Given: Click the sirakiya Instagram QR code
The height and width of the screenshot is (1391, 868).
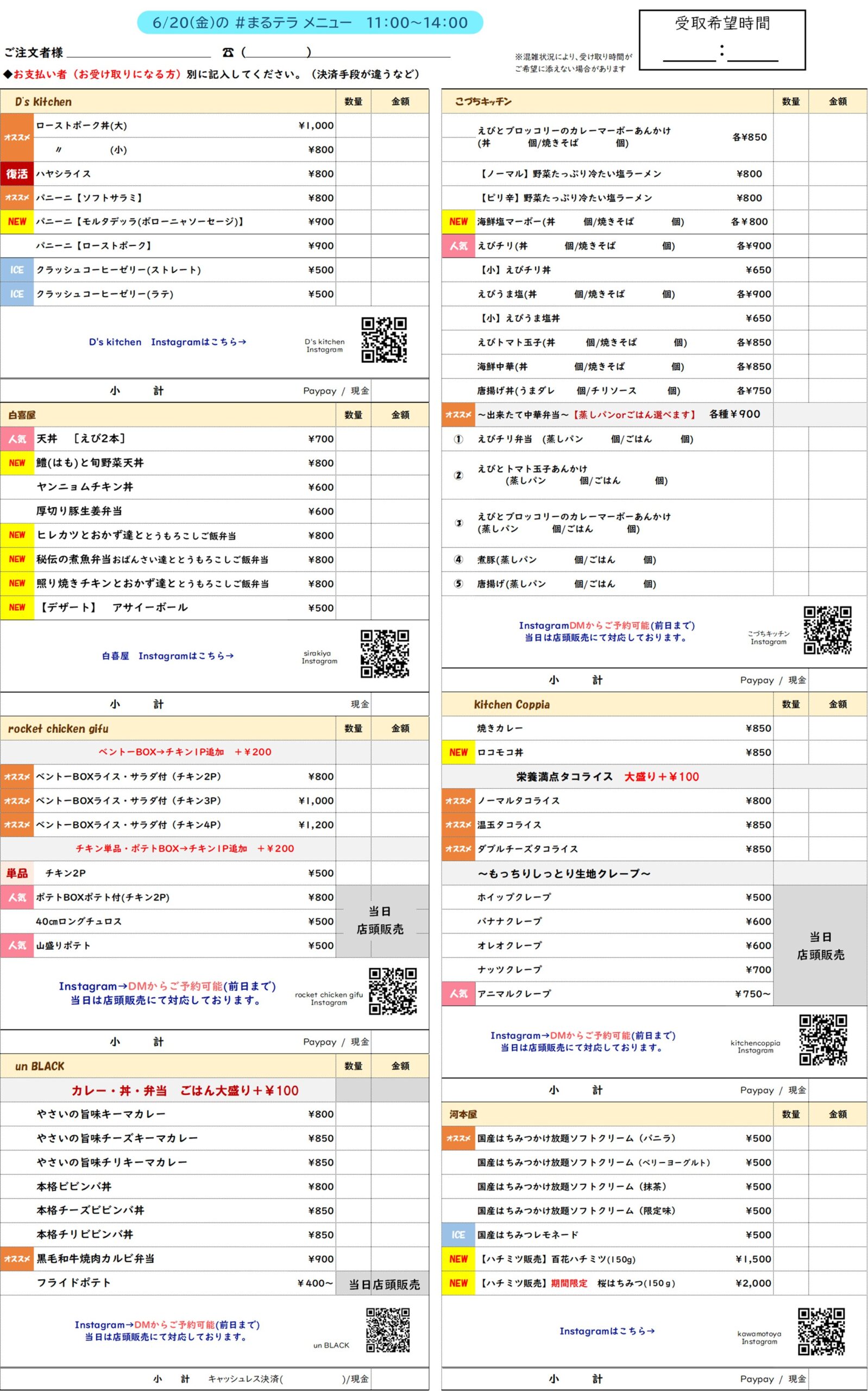Looking at the screenshot, I should pyautogui.click(x=385, y=654).
